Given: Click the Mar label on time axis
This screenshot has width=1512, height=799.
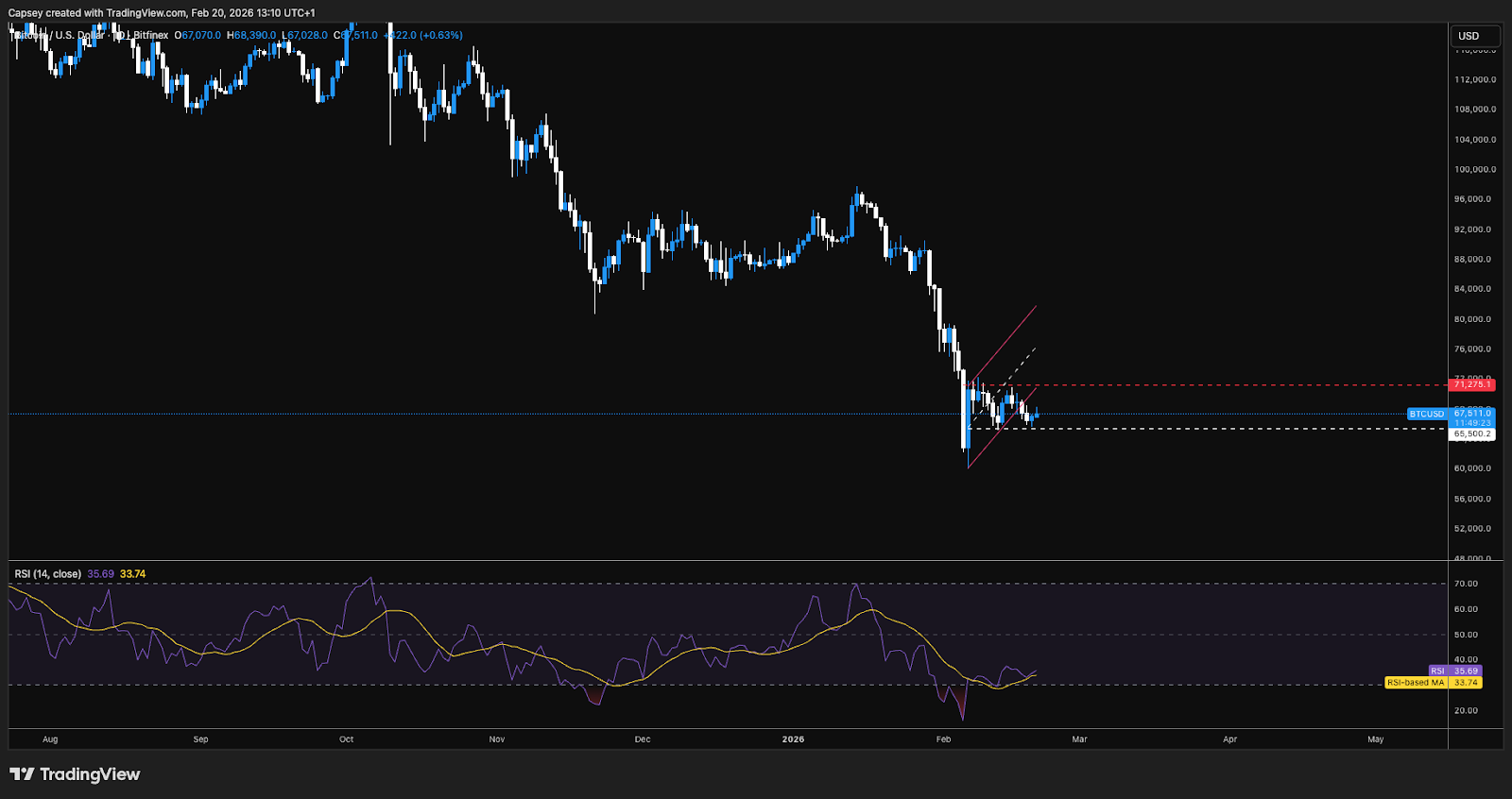Looking at the screenshot, I should [x=1079, y=739].
